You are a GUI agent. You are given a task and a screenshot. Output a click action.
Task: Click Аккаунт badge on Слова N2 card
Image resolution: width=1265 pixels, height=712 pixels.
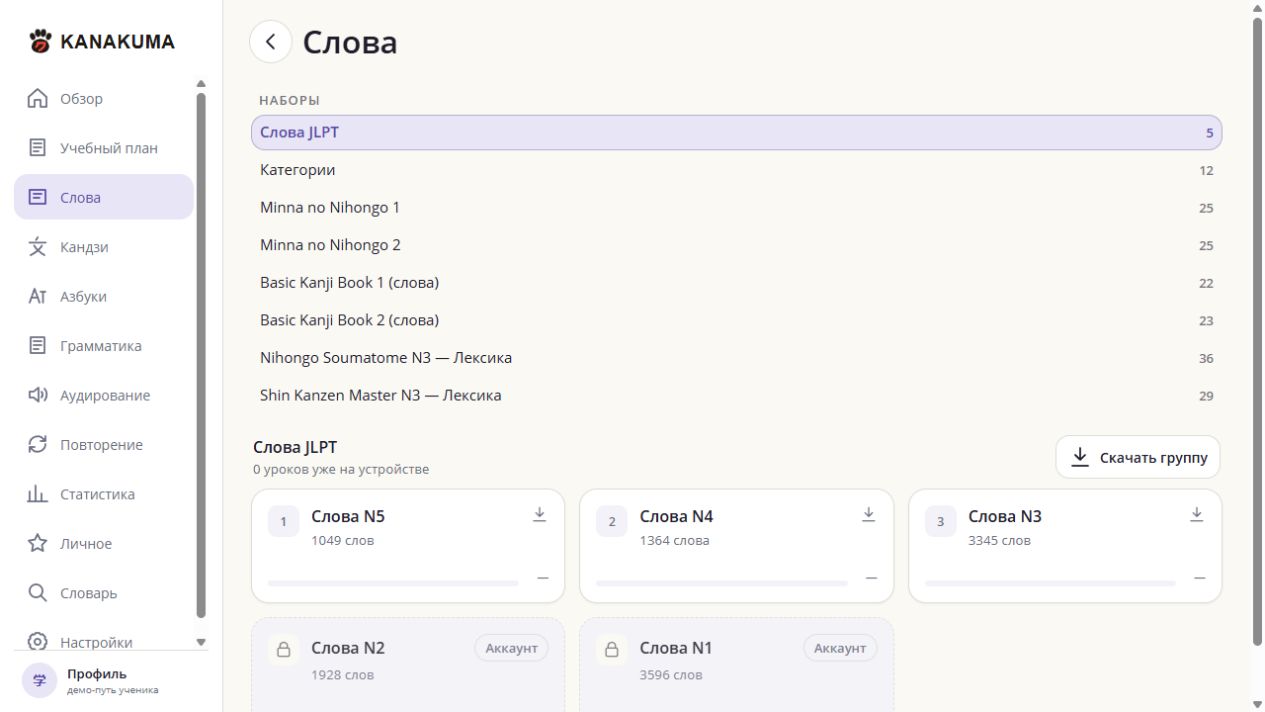[x=511, y=648]
